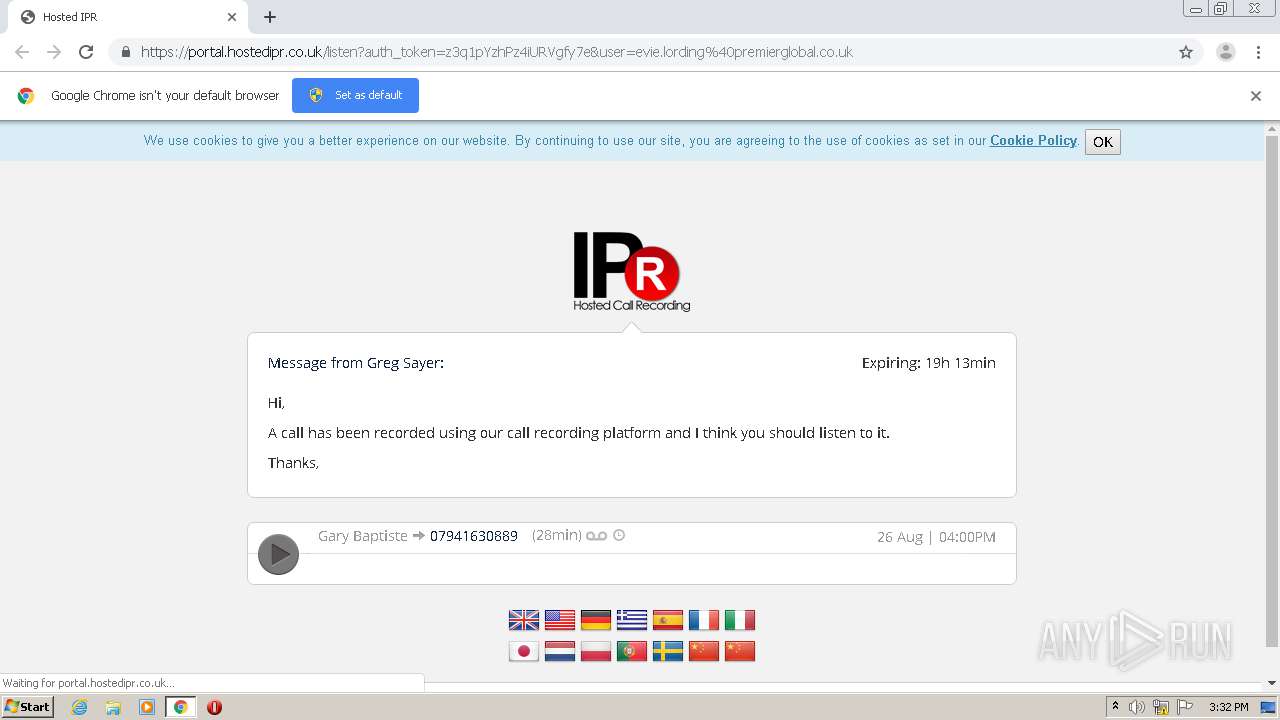Click the IPR Hosted Call Recording logo
The width and height of the screenshot is (1280, 720).
[x=632, y=271]
